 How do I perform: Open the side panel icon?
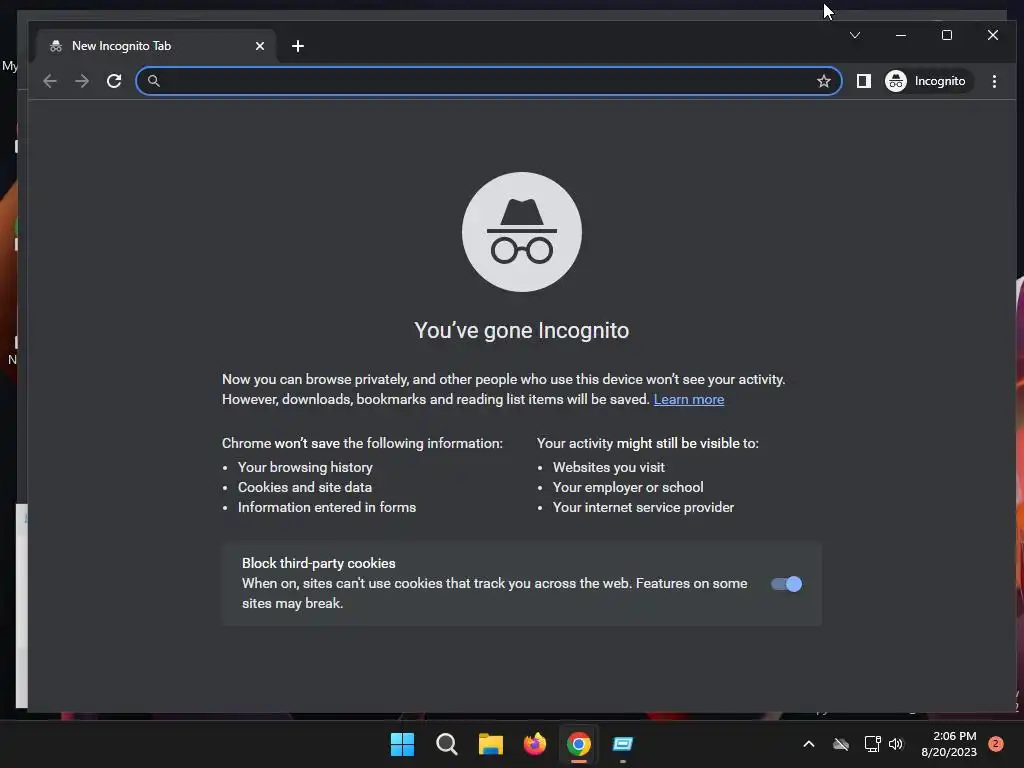click(863, 81)
